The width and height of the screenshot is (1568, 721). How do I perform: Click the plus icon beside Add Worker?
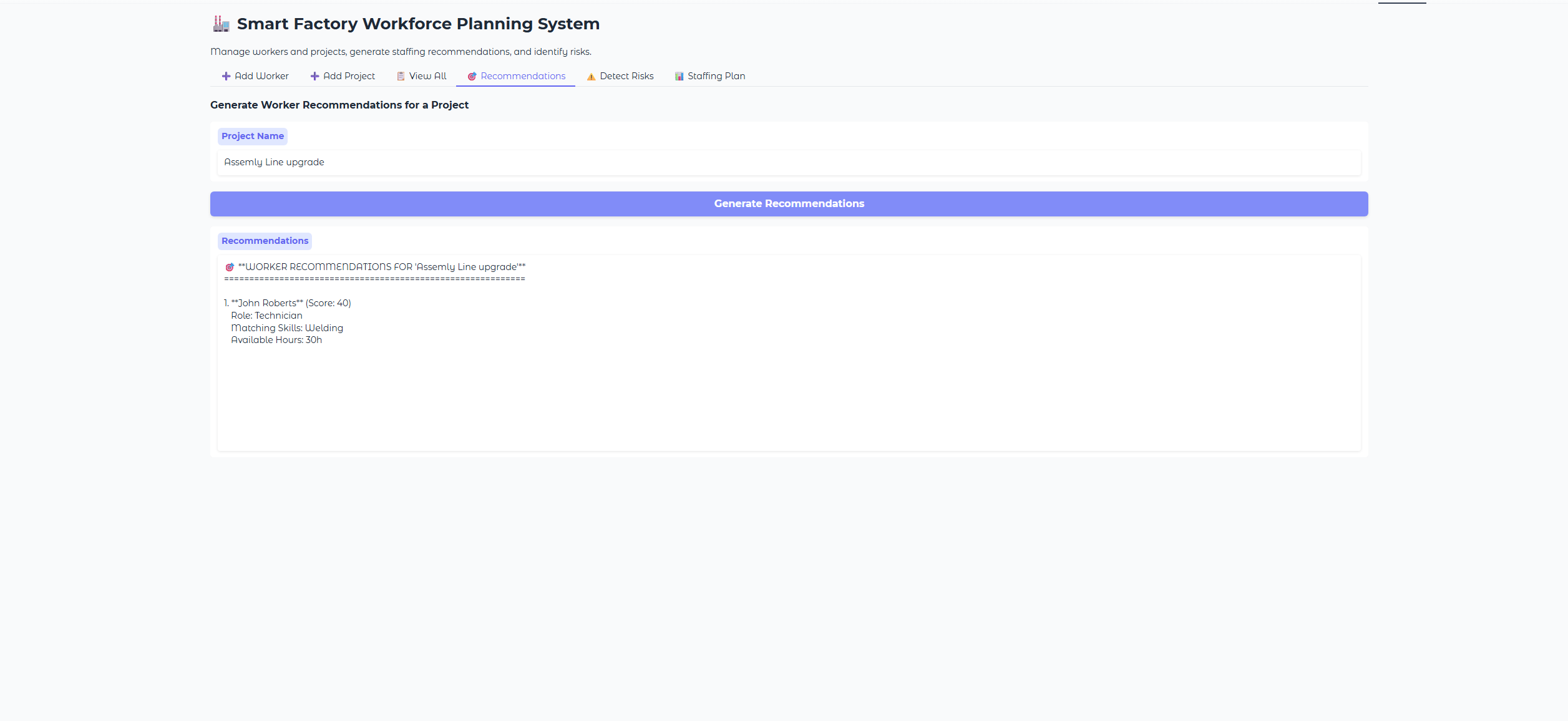[226, 76]
